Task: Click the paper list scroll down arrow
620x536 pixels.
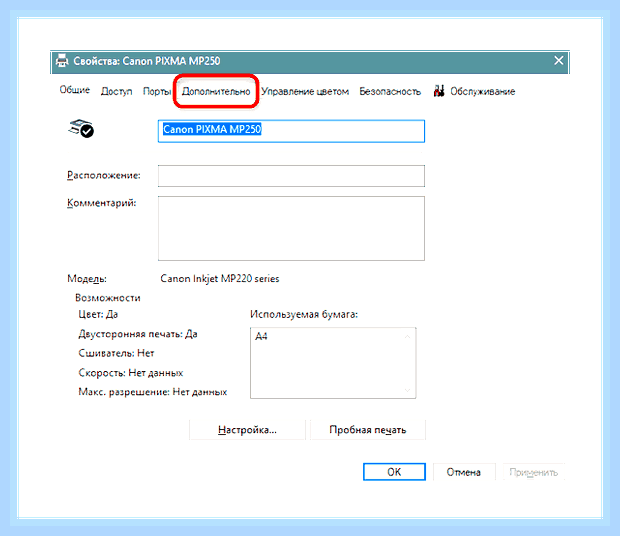Action: click(x=407, y=391)
